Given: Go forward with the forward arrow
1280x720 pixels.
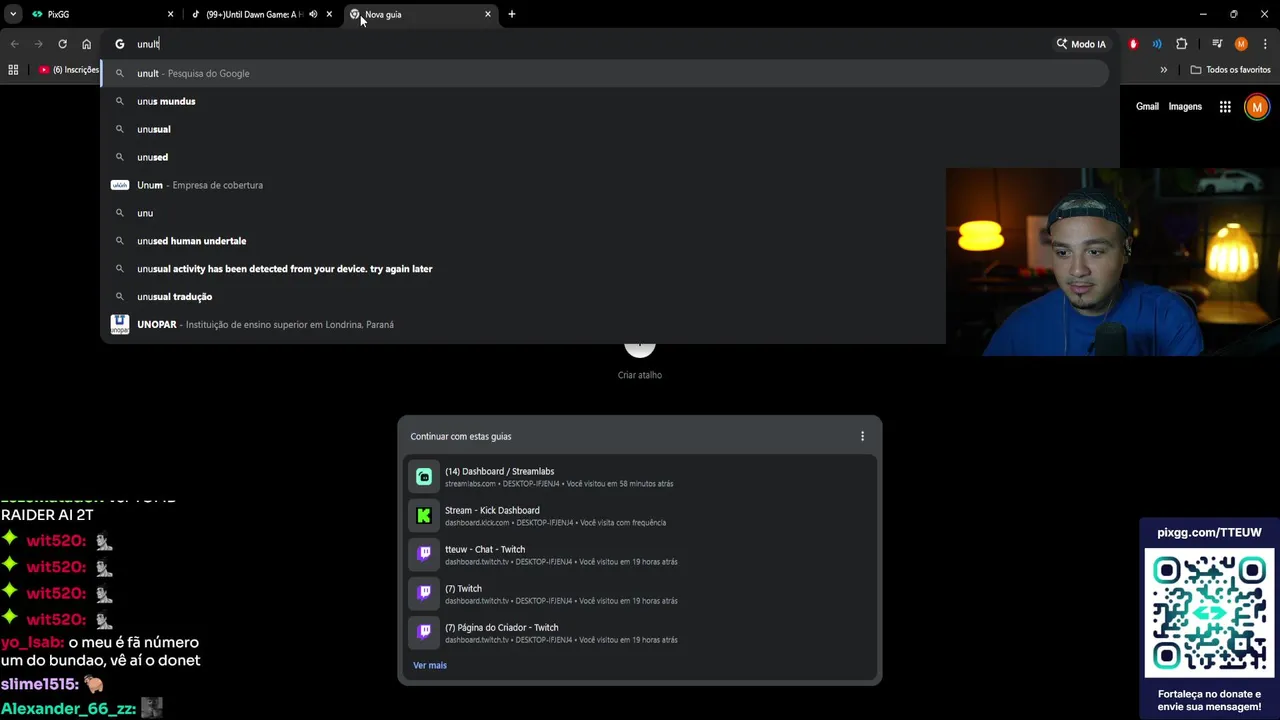Looking at the screenshot, I should pyautogui.click(x=38, y=44).
